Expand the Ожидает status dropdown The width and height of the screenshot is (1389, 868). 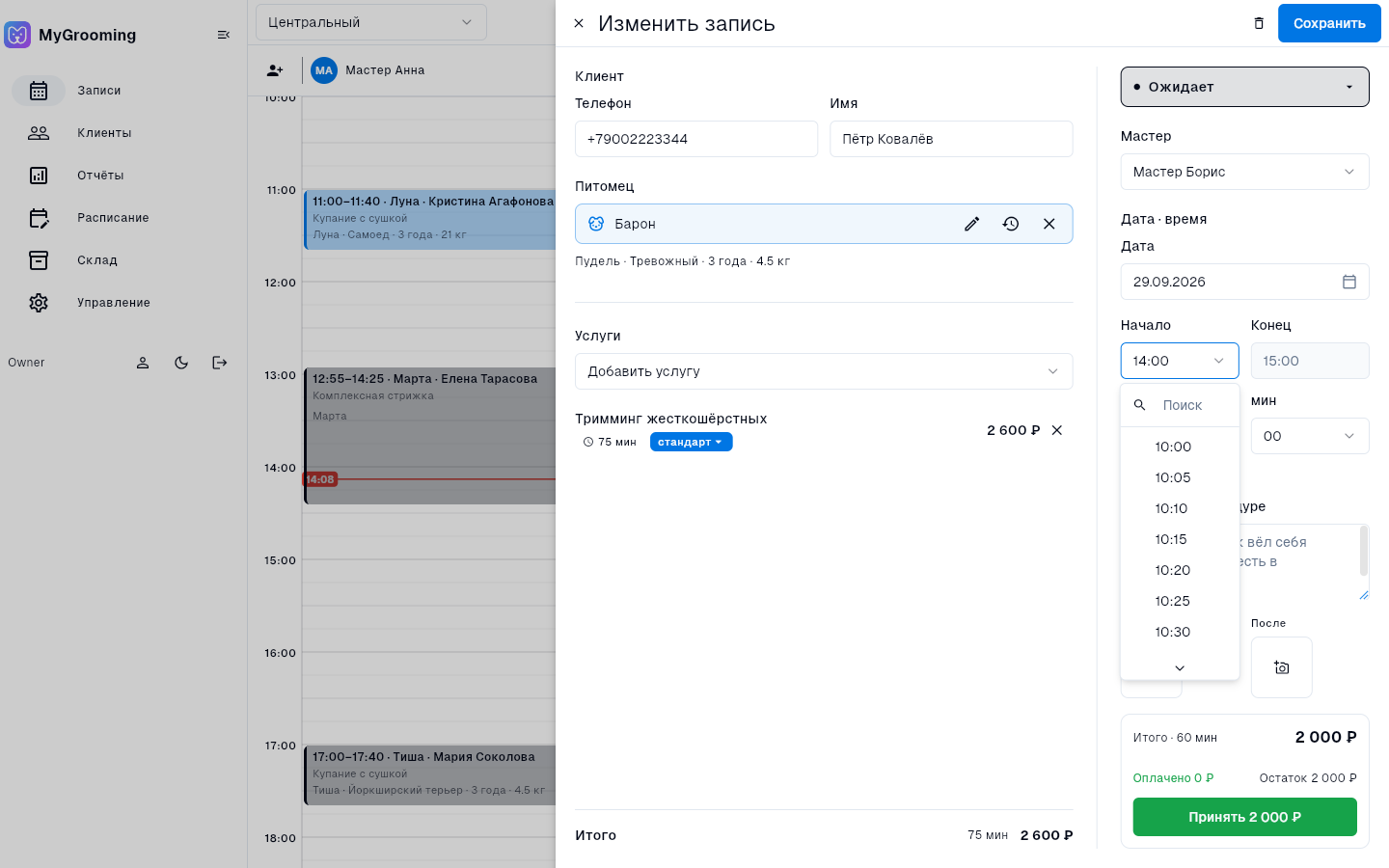1245,87
